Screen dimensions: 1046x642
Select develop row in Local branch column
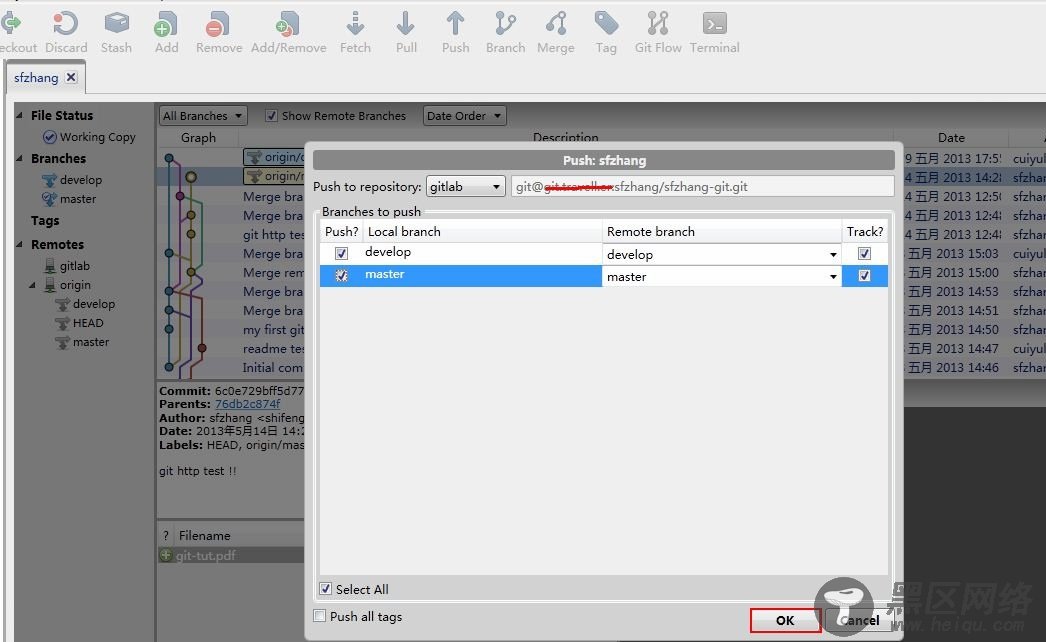click(483, 252)
